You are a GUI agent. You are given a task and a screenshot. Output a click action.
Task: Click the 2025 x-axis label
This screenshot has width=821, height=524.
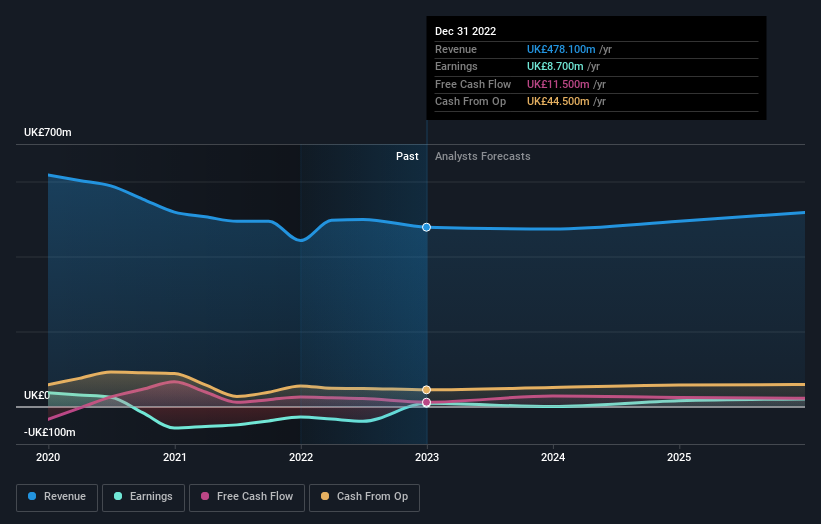coord(679,458)
